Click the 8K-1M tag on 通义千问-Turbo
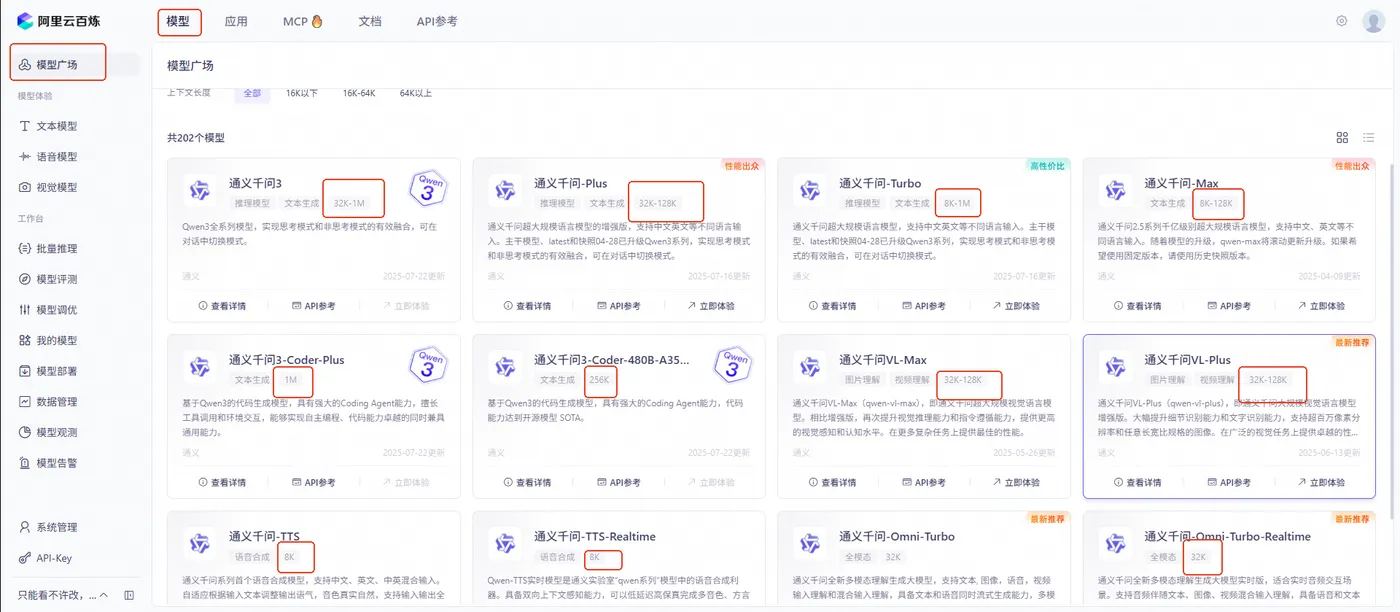This screenshot has height=612, width=1400. pos(957,203)
